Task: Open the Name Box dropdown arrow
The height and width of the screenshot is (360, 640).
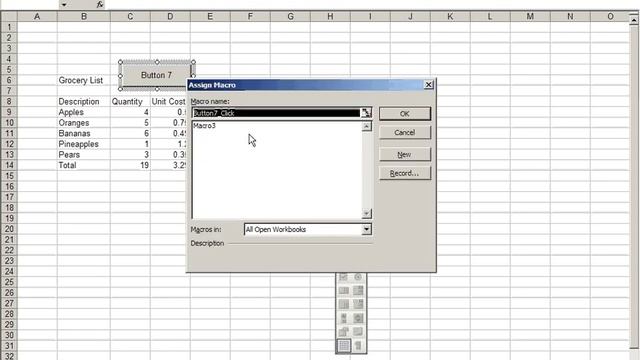Action: (x=64, y=4)
